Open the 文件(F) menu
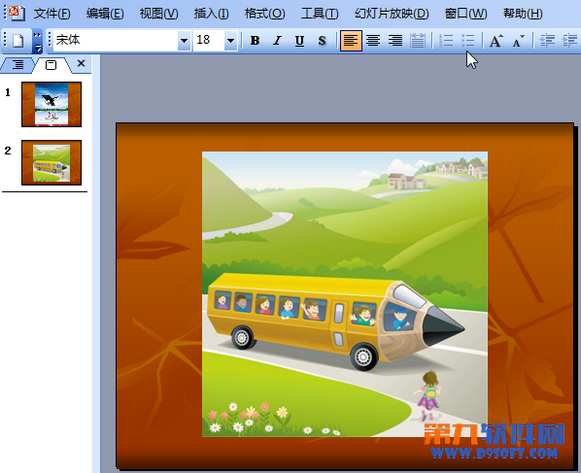 (x=52, y=14)
